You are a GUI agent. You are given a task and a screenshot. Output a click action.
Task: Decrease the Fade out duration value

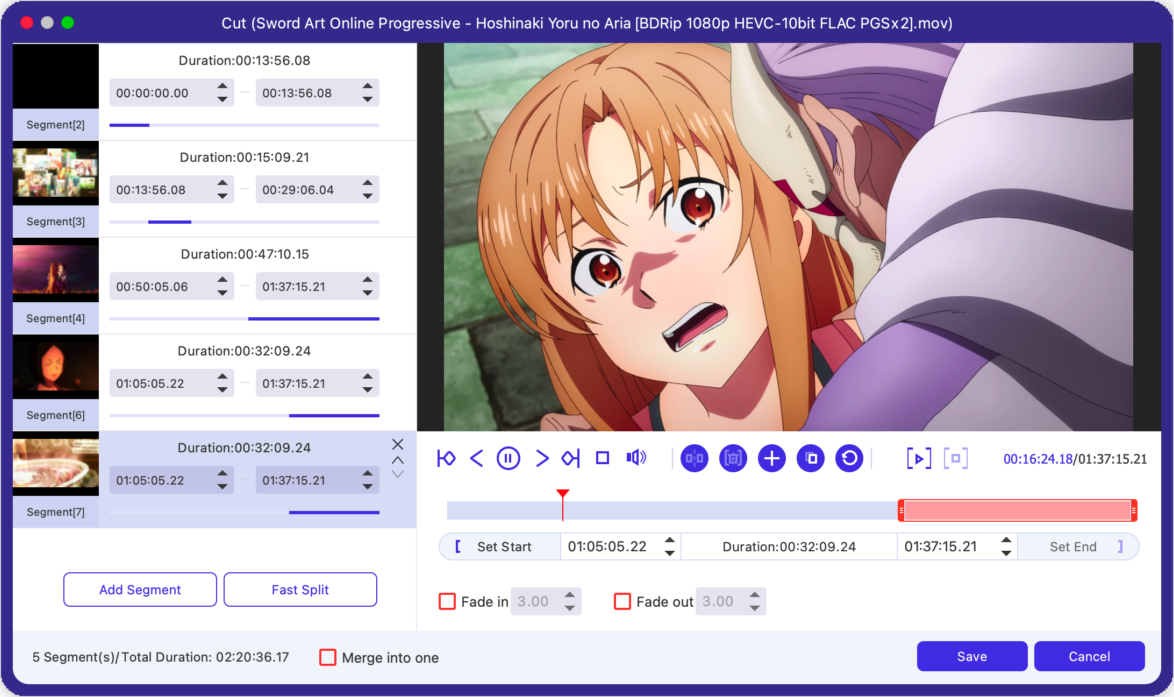(x=755, y=607)
